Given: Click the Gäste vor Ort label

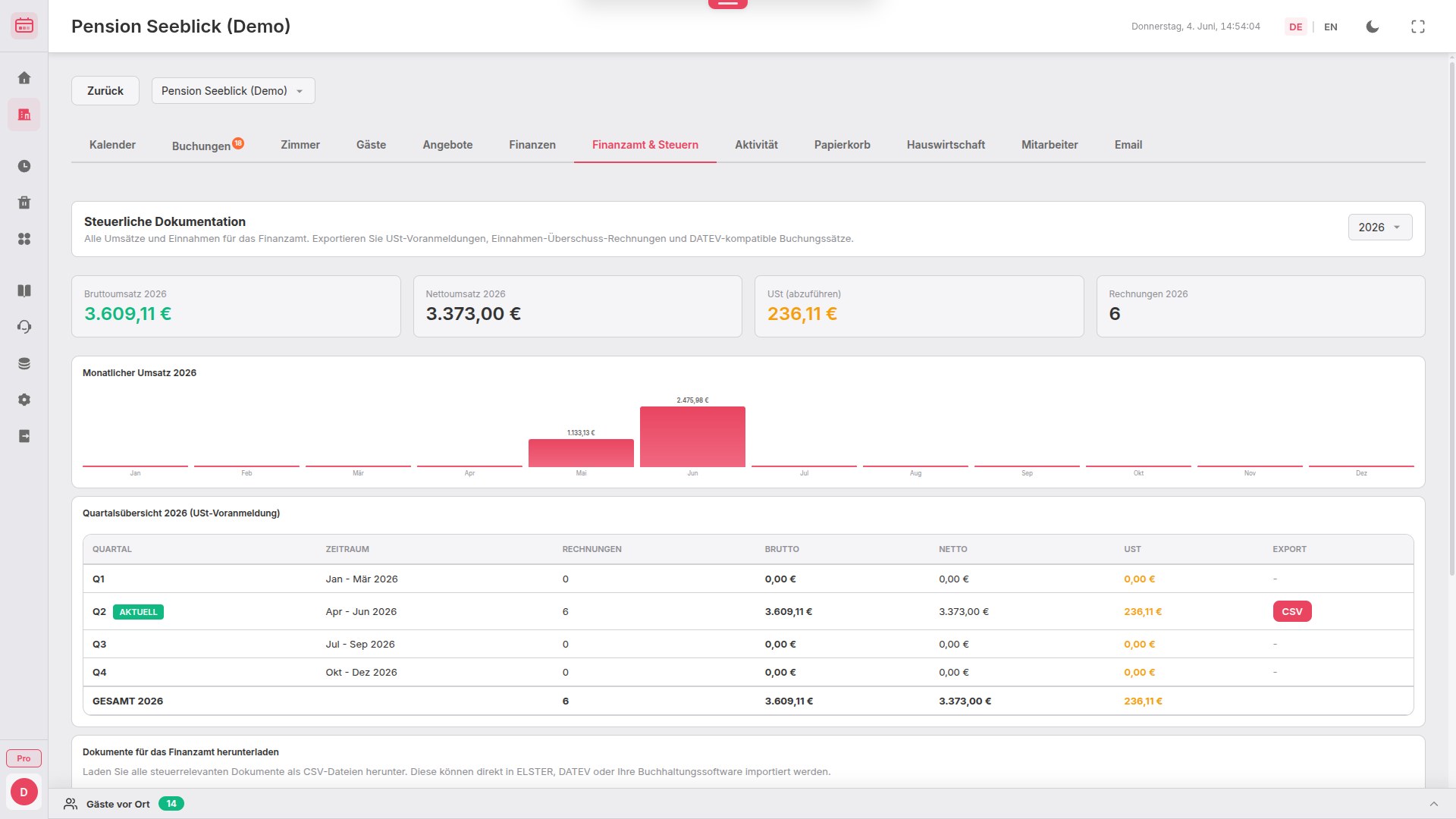Looking at the screenshot, I should pyautogui.click(x=118, y=804).
